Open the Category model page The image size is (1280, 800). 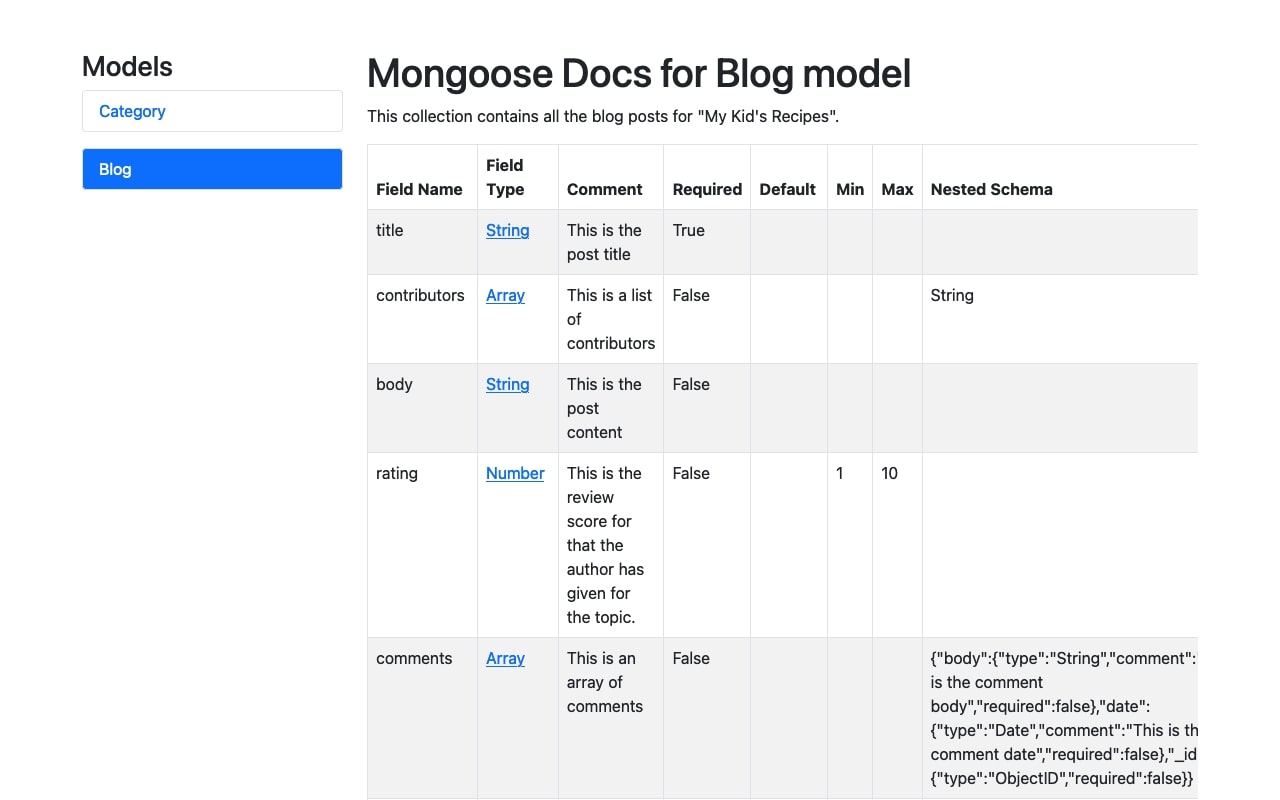pos(131,111)
